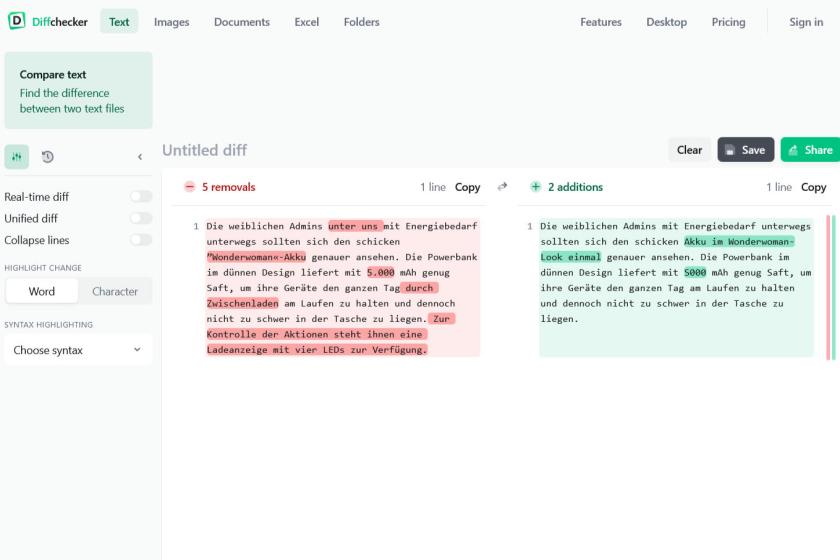Copy the removals side text

coord(467,187)
